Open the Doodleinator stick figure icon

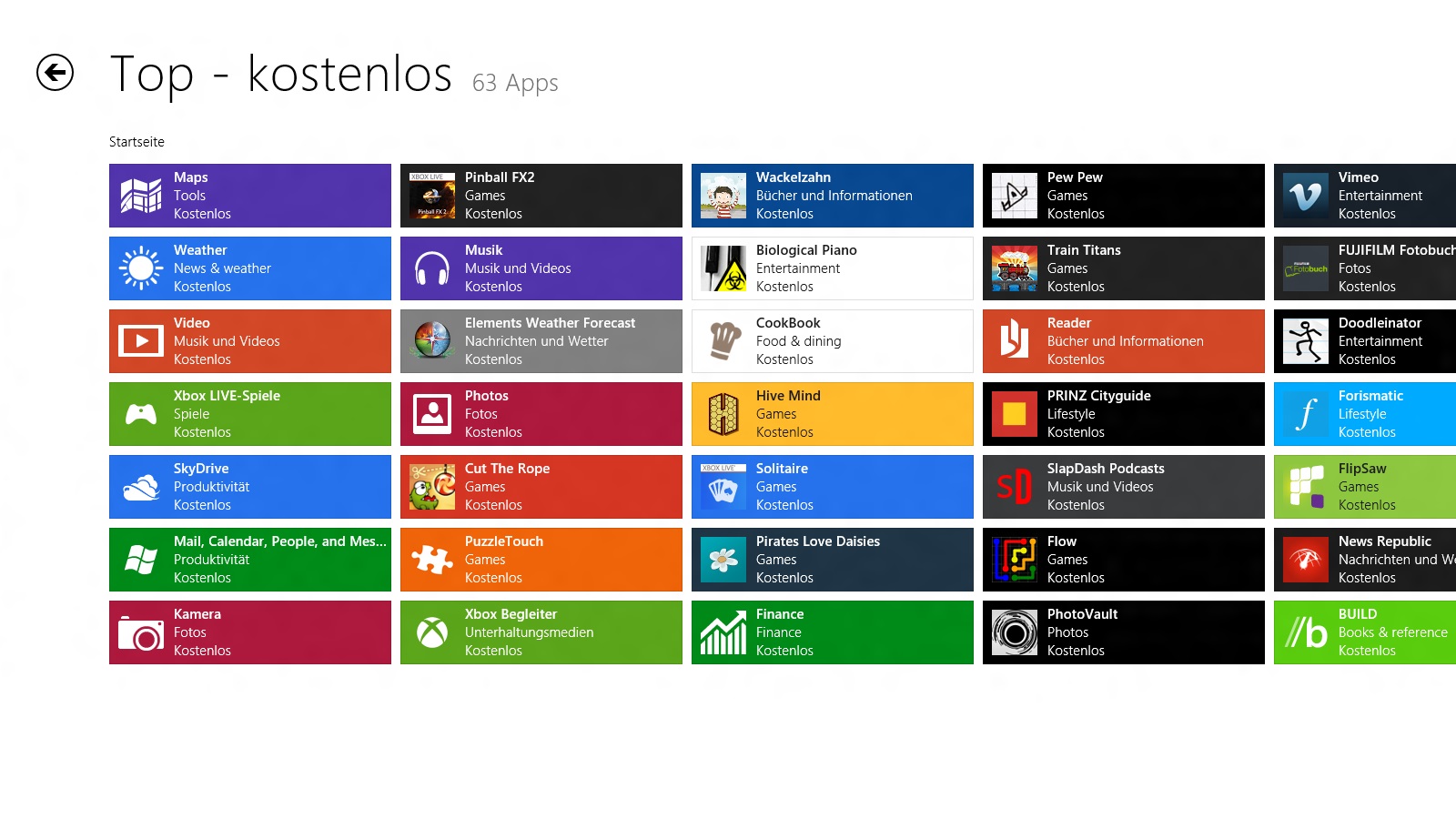(1306, 341)
